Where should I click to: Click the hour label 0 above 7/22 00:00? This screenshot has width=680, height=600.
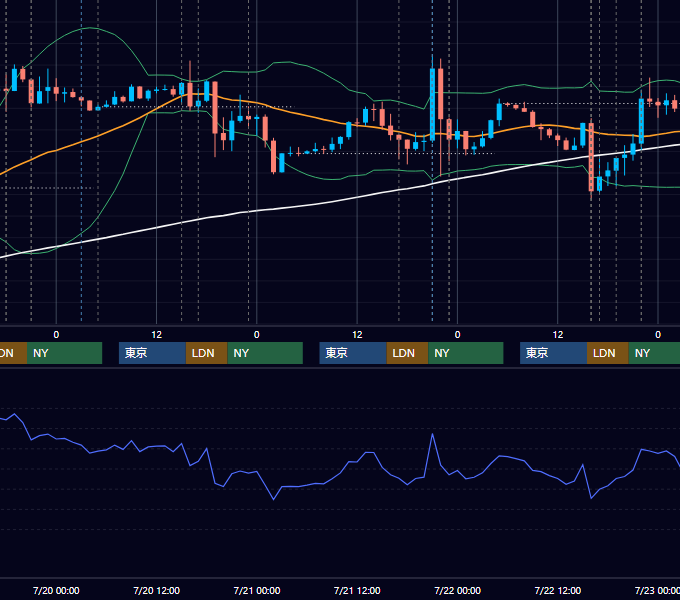click(458, 335)
